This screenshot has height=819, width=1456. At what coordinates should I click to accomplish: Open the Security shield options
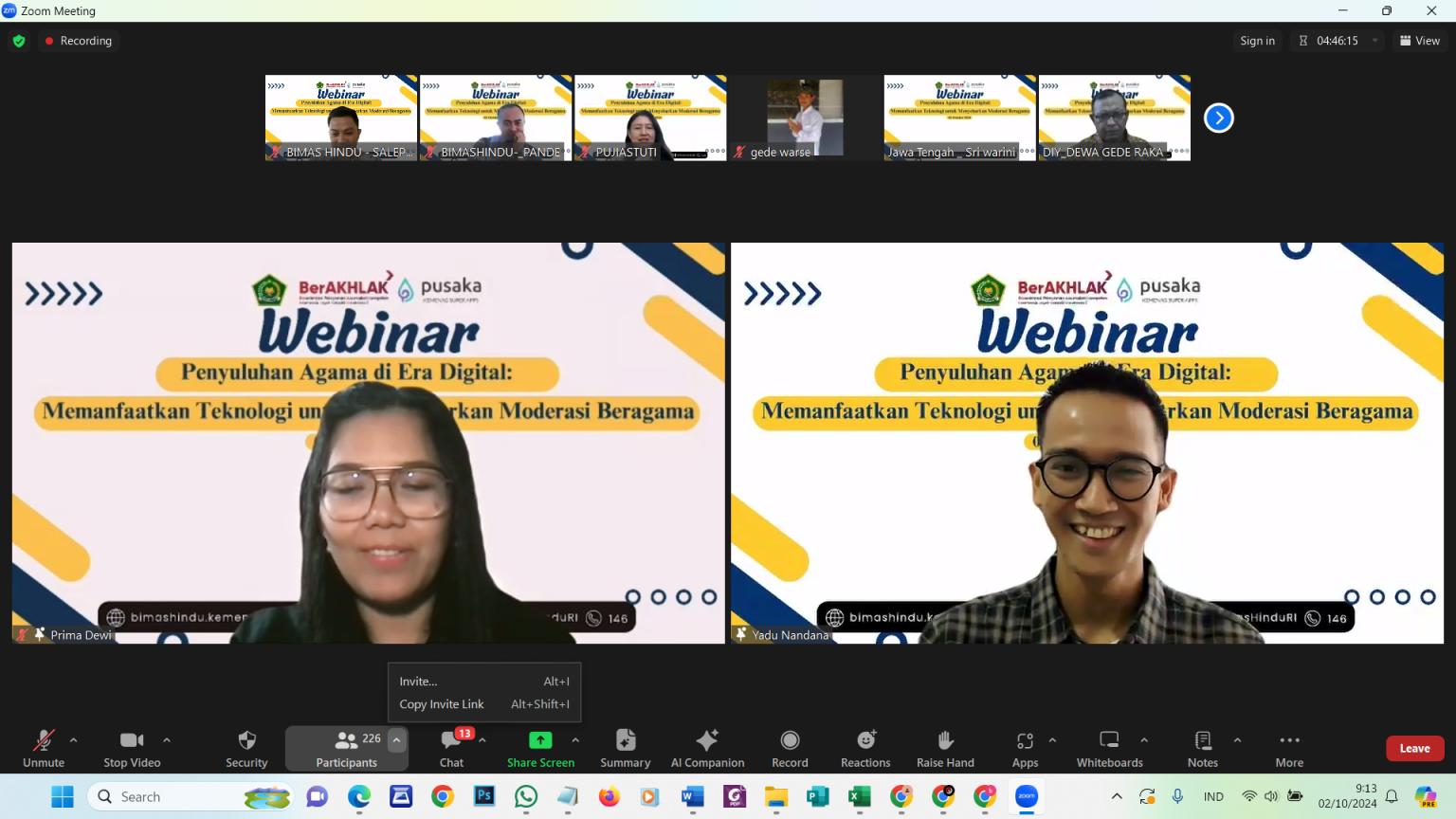tap(246, 748)
